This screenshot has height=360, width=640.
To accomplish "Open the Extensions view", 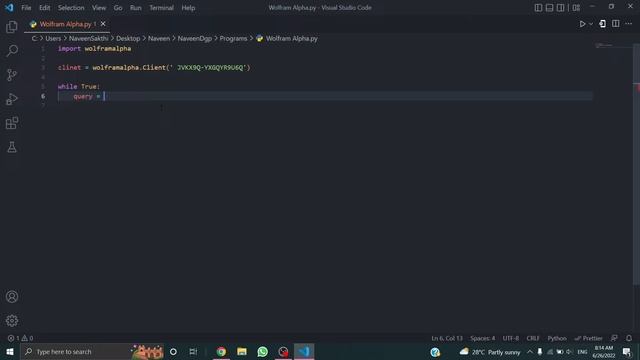I will pos(12,123).
